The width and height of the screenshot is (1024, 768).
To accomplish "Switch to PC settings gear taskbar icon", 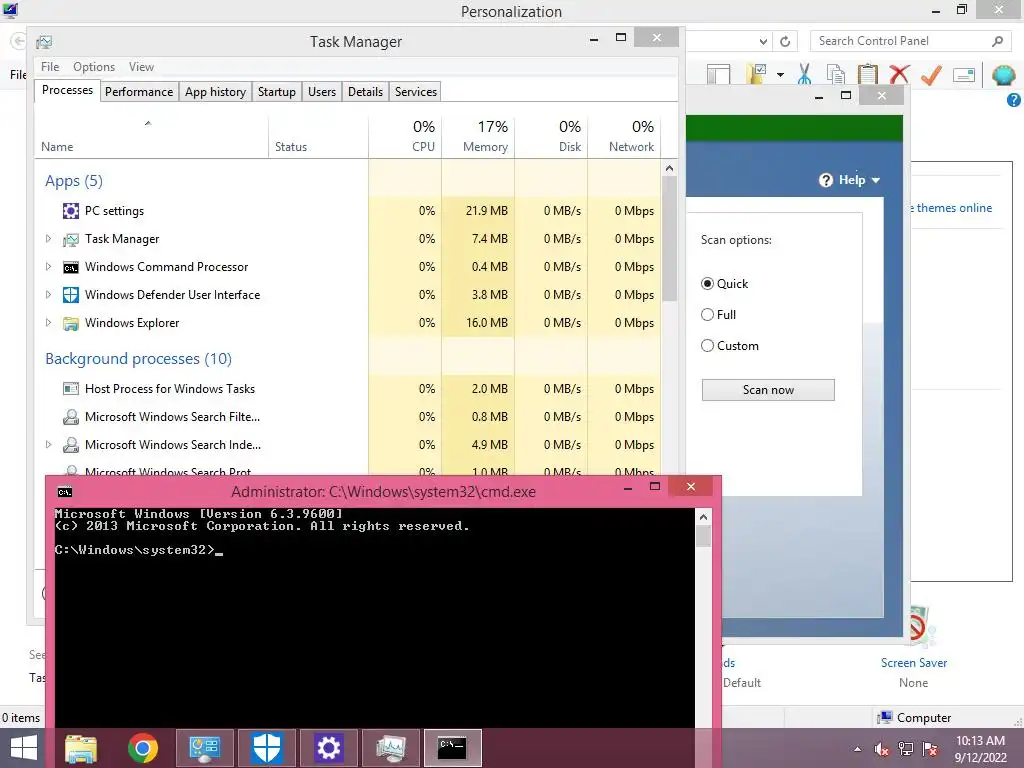I will coord(328,748).
